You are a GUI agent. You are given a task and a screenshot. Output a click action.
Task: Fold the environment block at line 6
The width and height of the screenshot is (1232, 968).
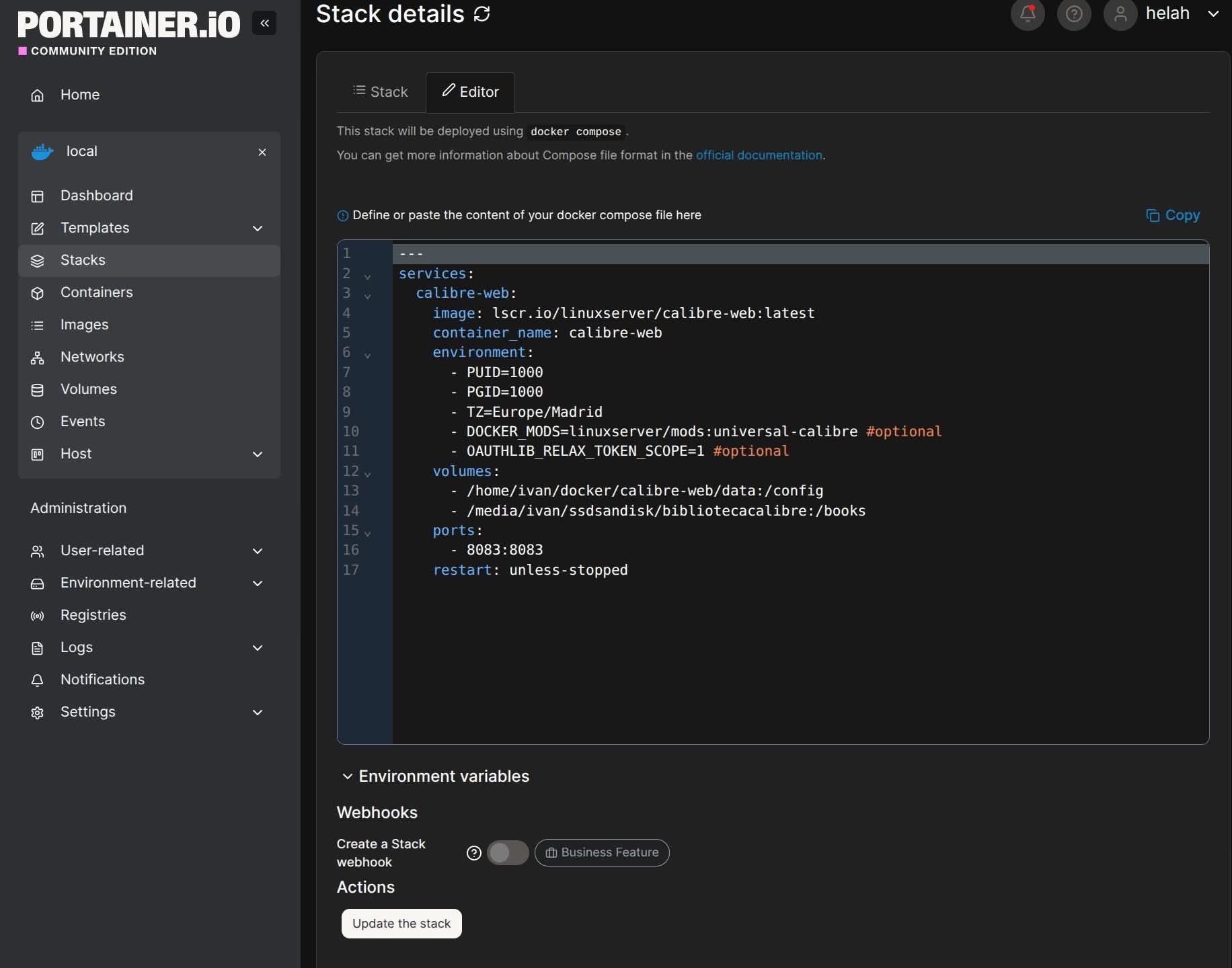tap(367, 355)
